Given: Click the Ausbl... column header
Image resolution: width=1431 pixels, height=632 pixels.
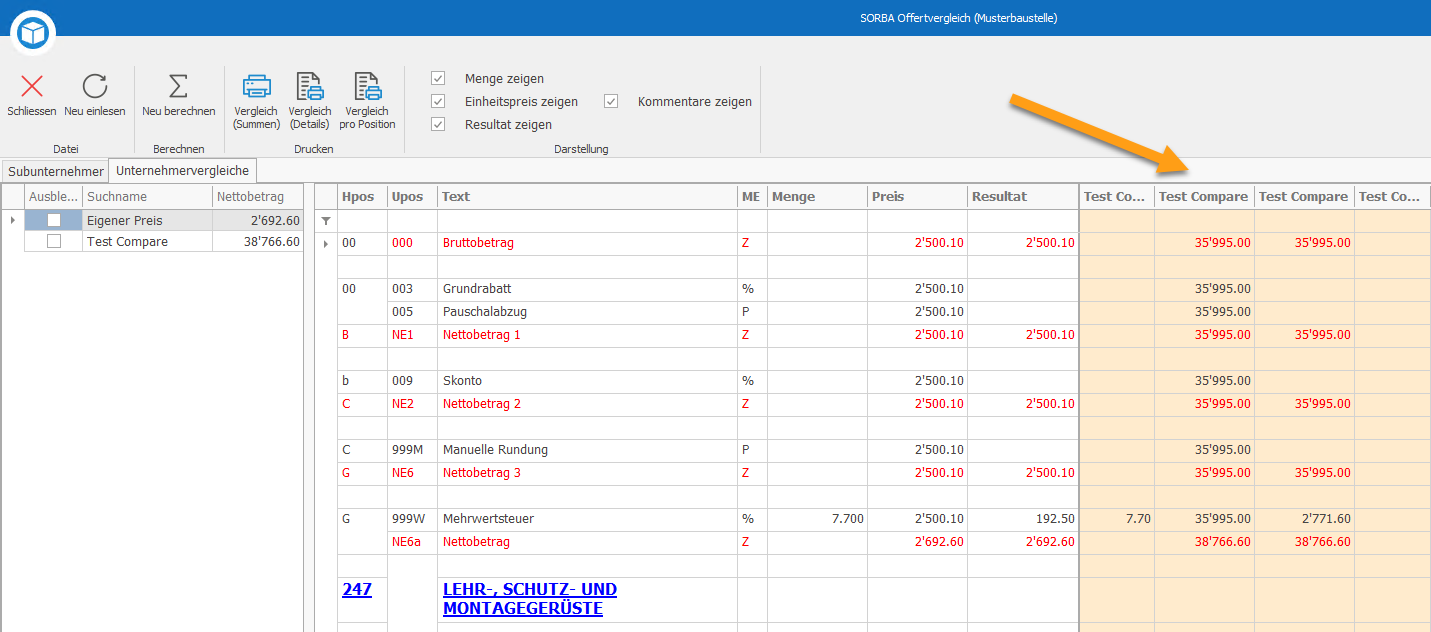Looking at the screenshot, I should pyautogui.click(x=53, y=197).
